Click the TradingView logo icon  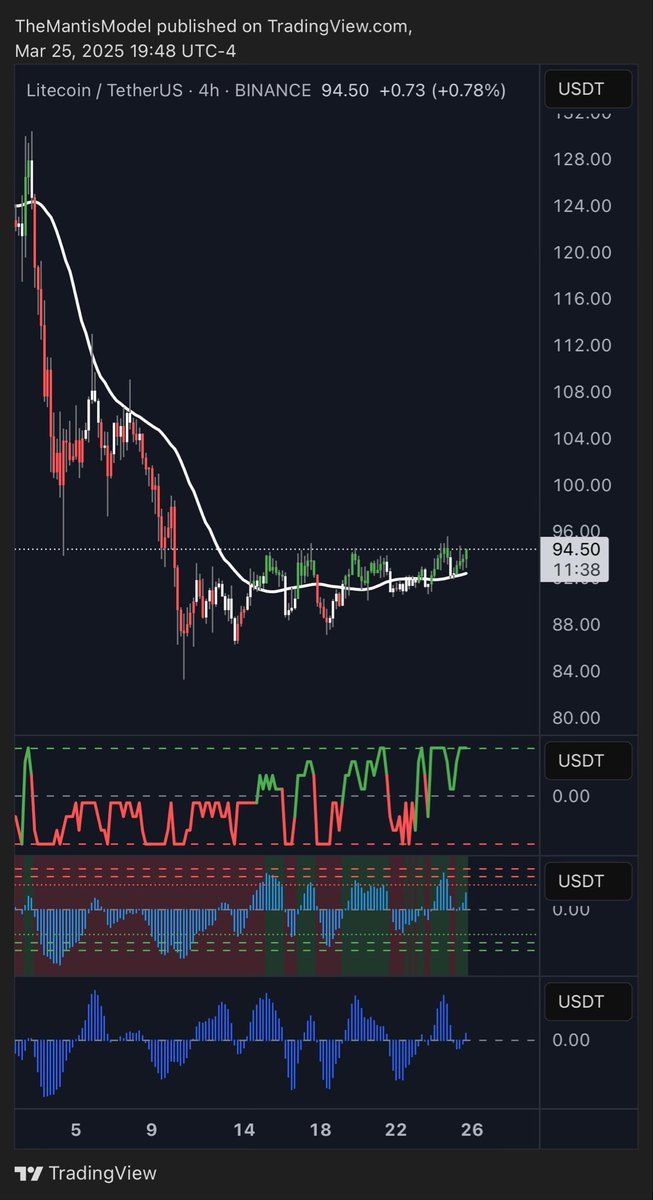coord(29,1173)
